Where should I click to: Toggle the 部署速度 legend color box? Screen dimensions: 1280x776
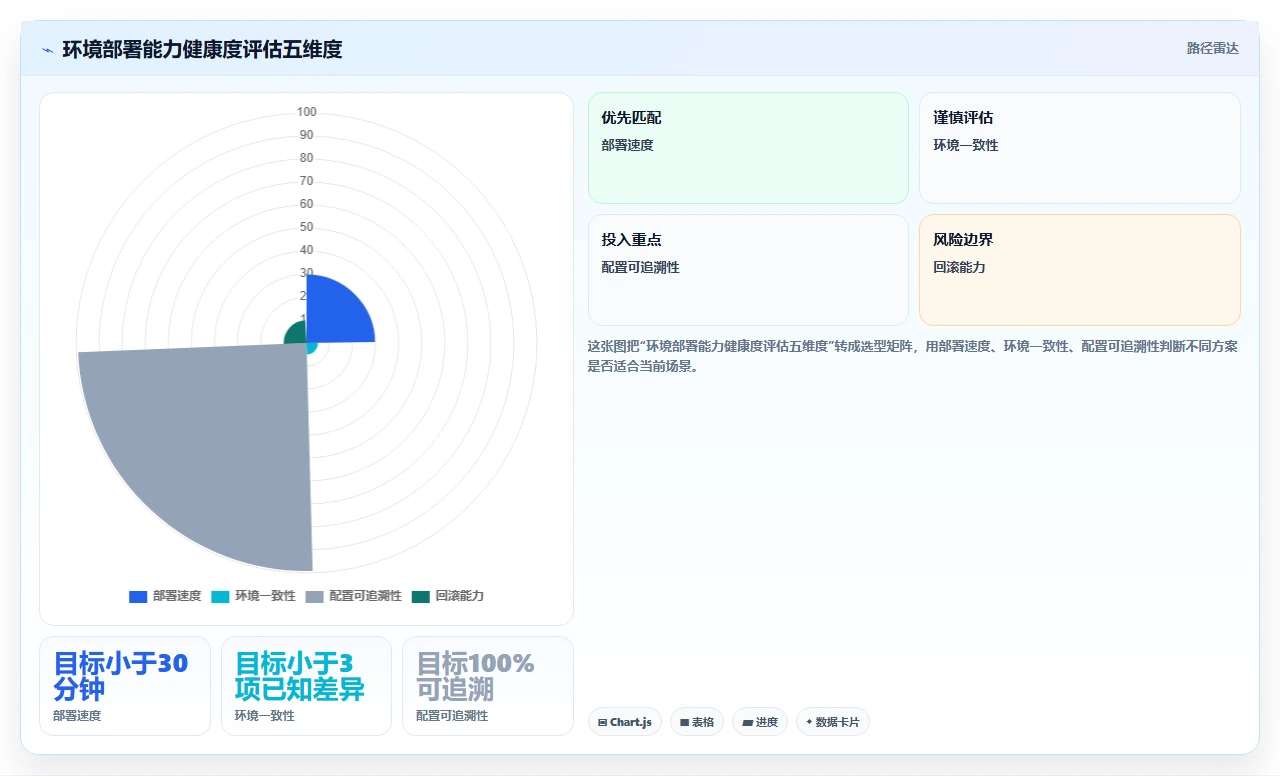138,596
